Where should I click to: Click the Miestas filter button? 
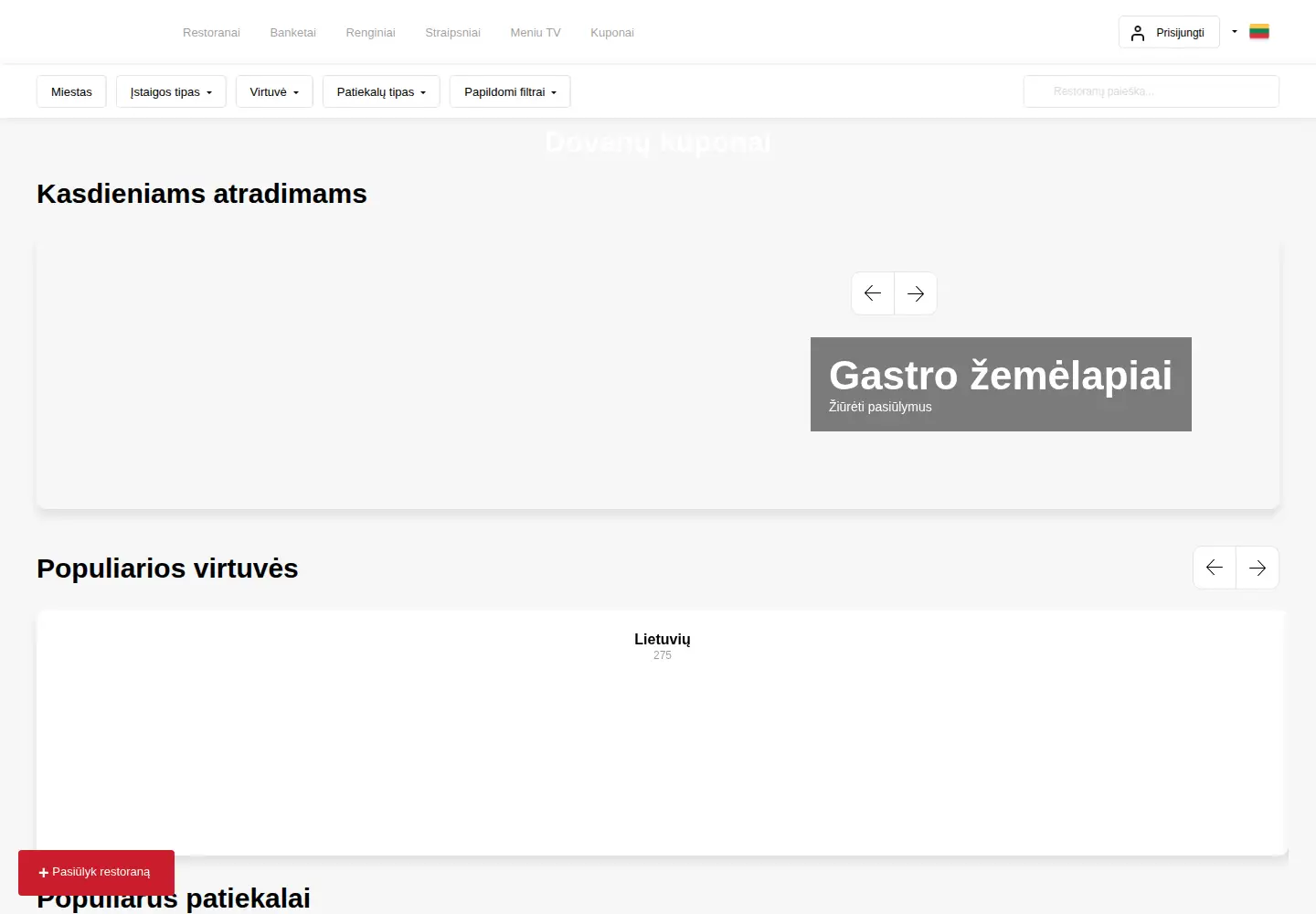point(71,91)
